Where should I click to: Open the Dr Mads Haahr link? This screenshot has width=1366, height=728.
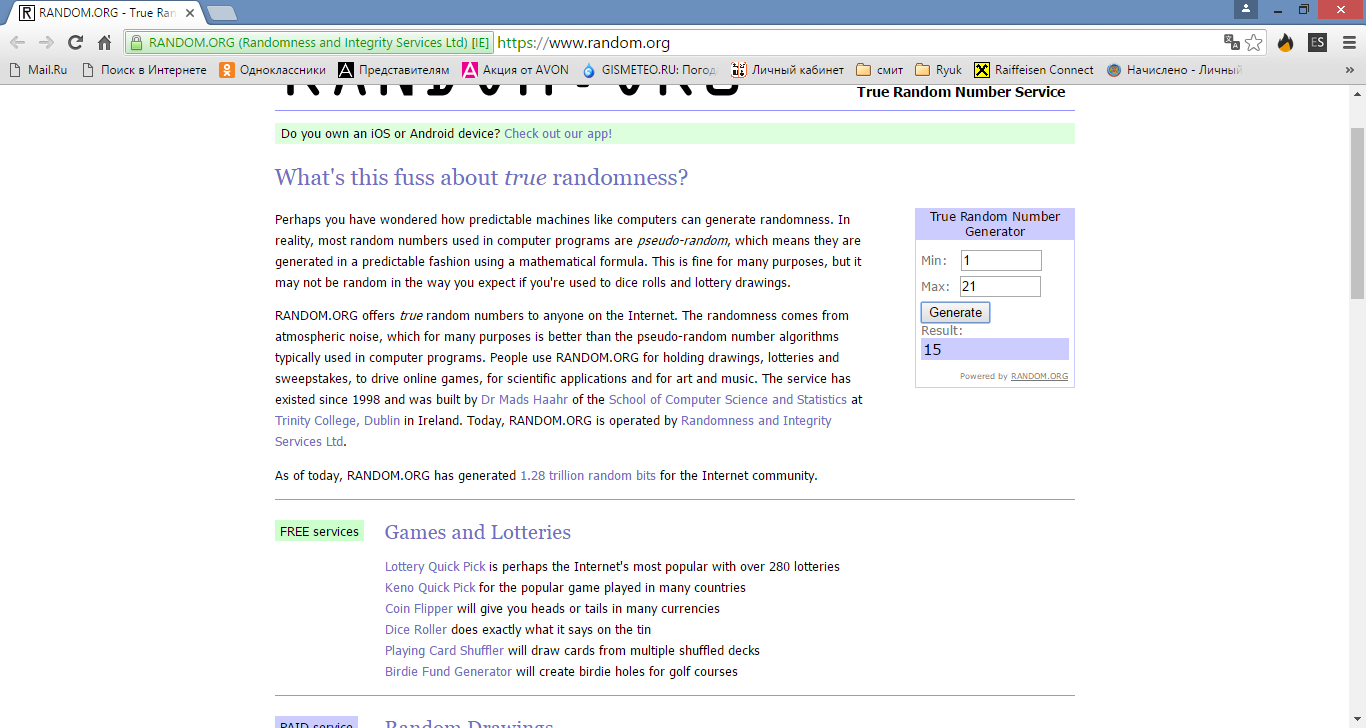pos(524,399)
